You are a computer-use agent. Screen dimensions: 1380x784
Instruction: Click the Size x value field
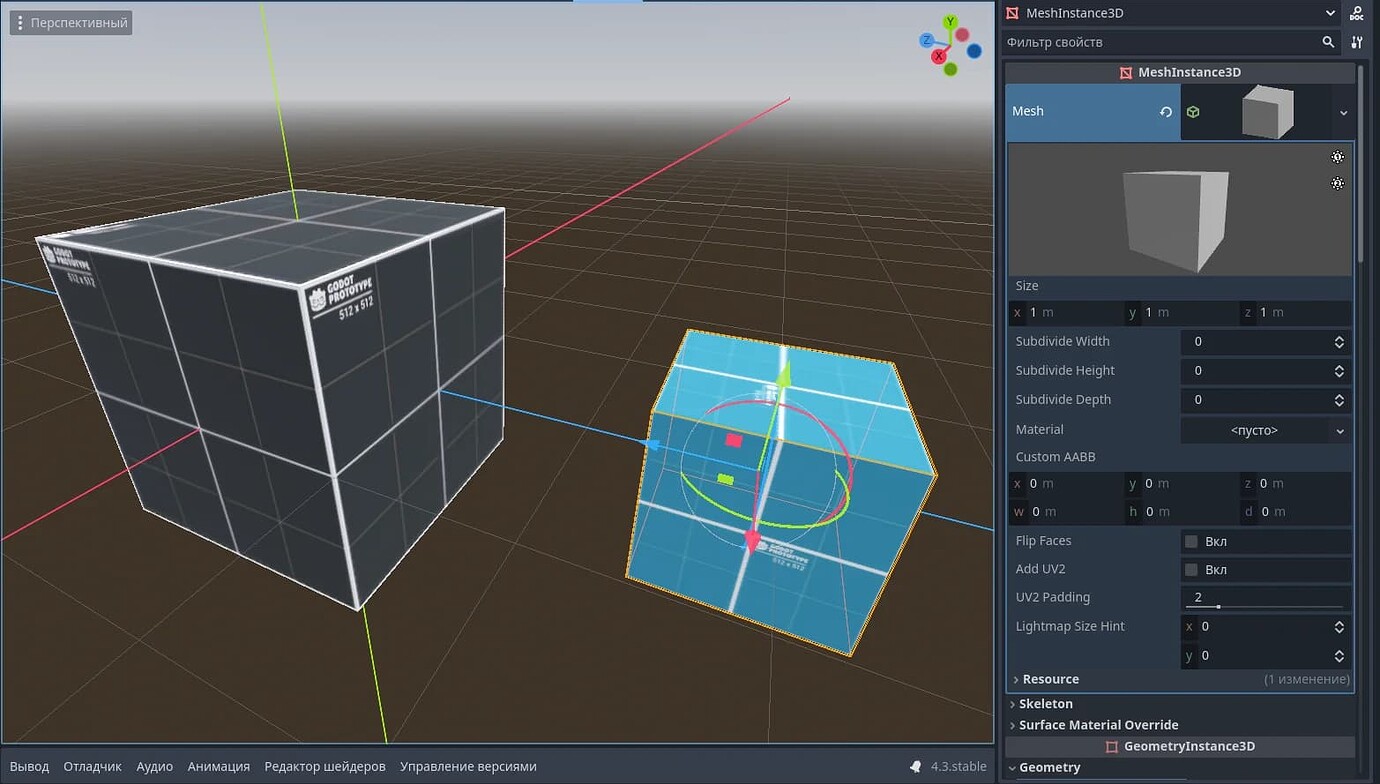tap(1067, 312)
